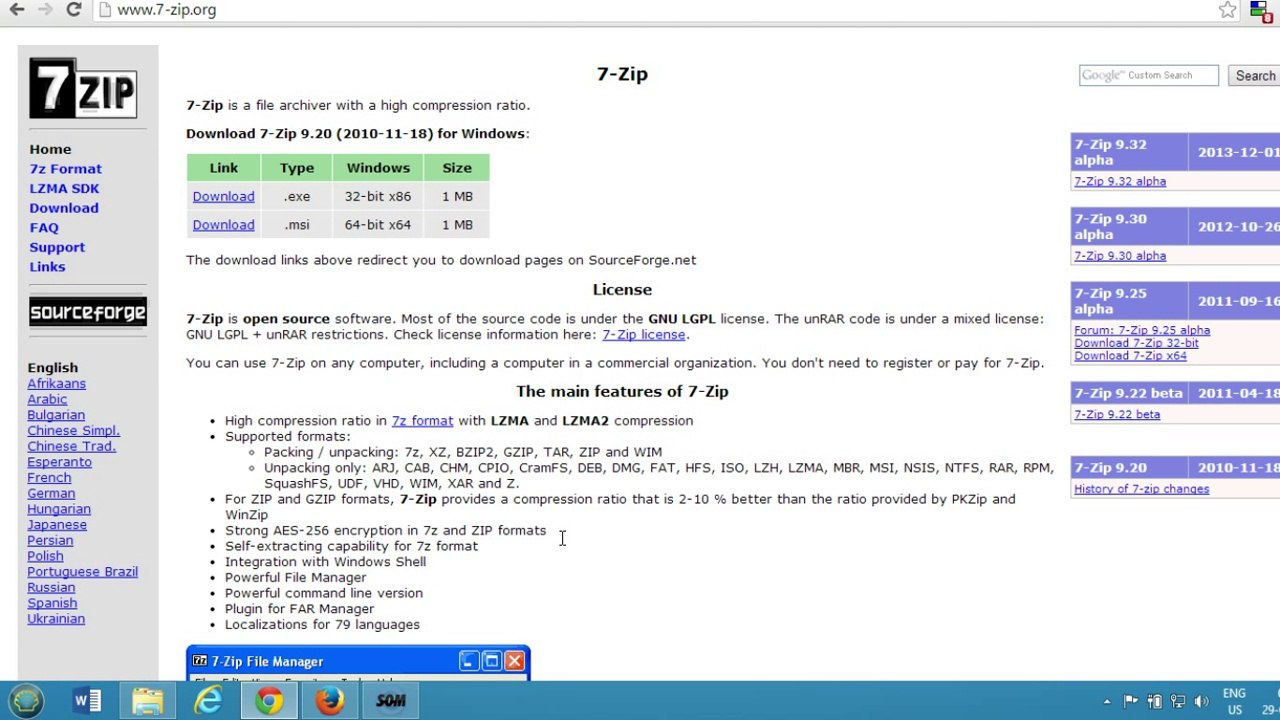Switch site language to German
The image size is (1280, 720).
(x=52, y=494)
